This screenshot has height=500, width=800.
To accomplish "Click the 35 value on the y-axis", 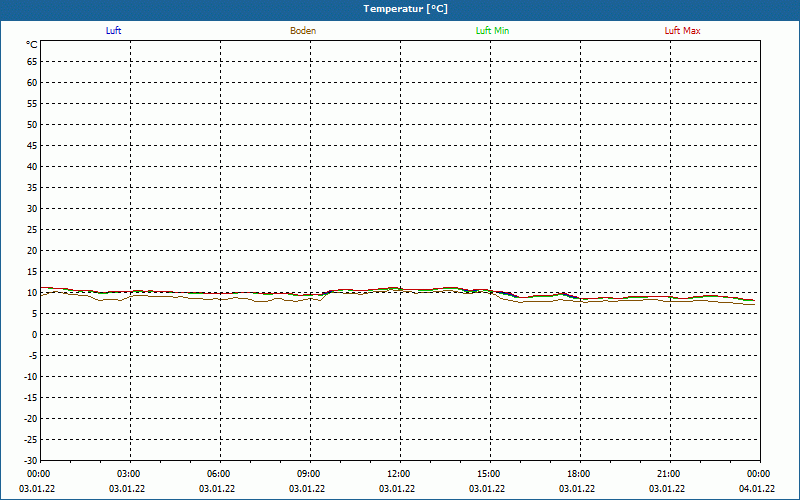I will click(x=32, y=188).
